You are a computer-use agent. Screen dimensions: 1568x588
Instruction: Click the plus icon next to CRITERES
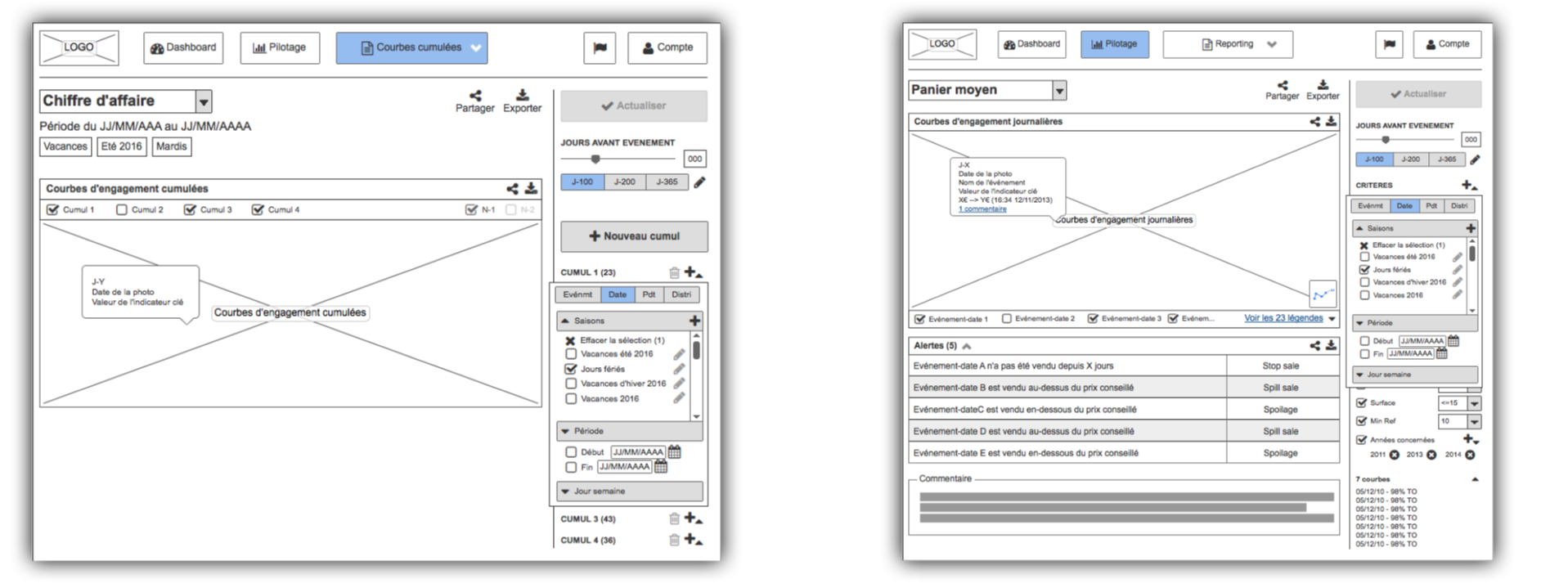click(x=1469, y=186)
